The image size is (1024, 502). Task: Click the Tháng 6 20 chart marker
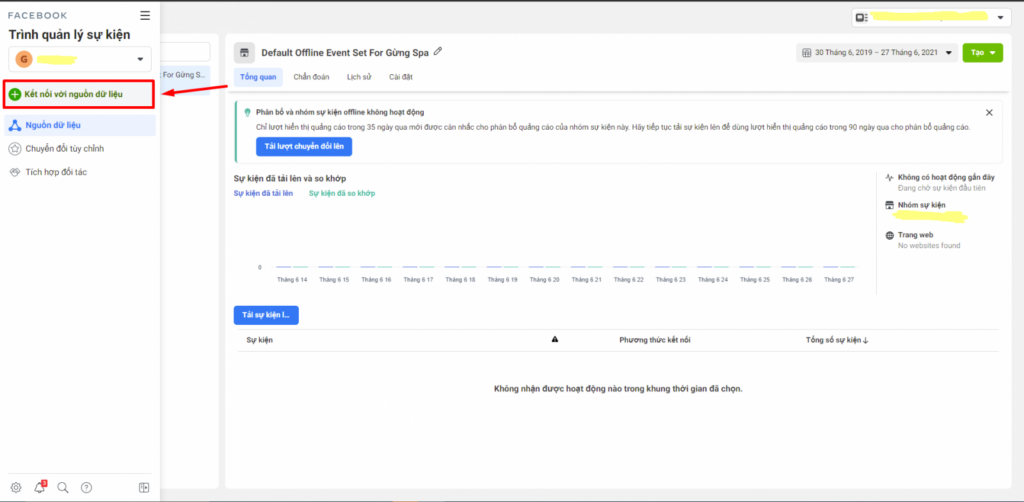545,267
